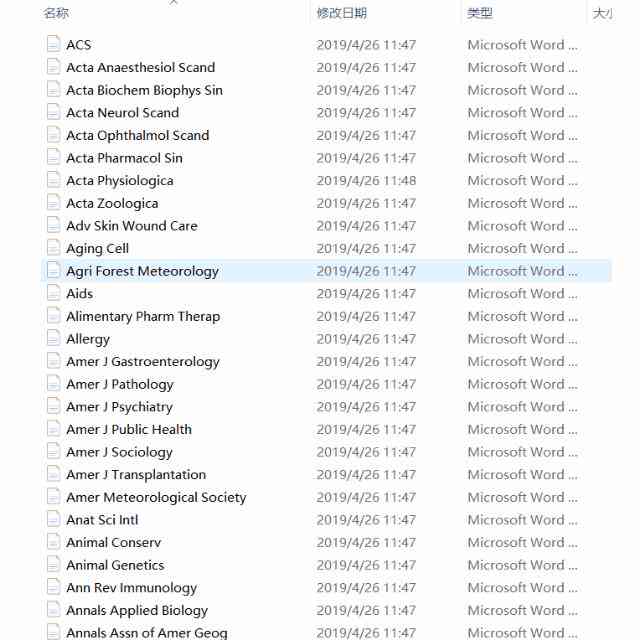This screenshot has width=640, height=640.
Task: Click the Agri Forest Meteorology file name
Action: [142, 271]
